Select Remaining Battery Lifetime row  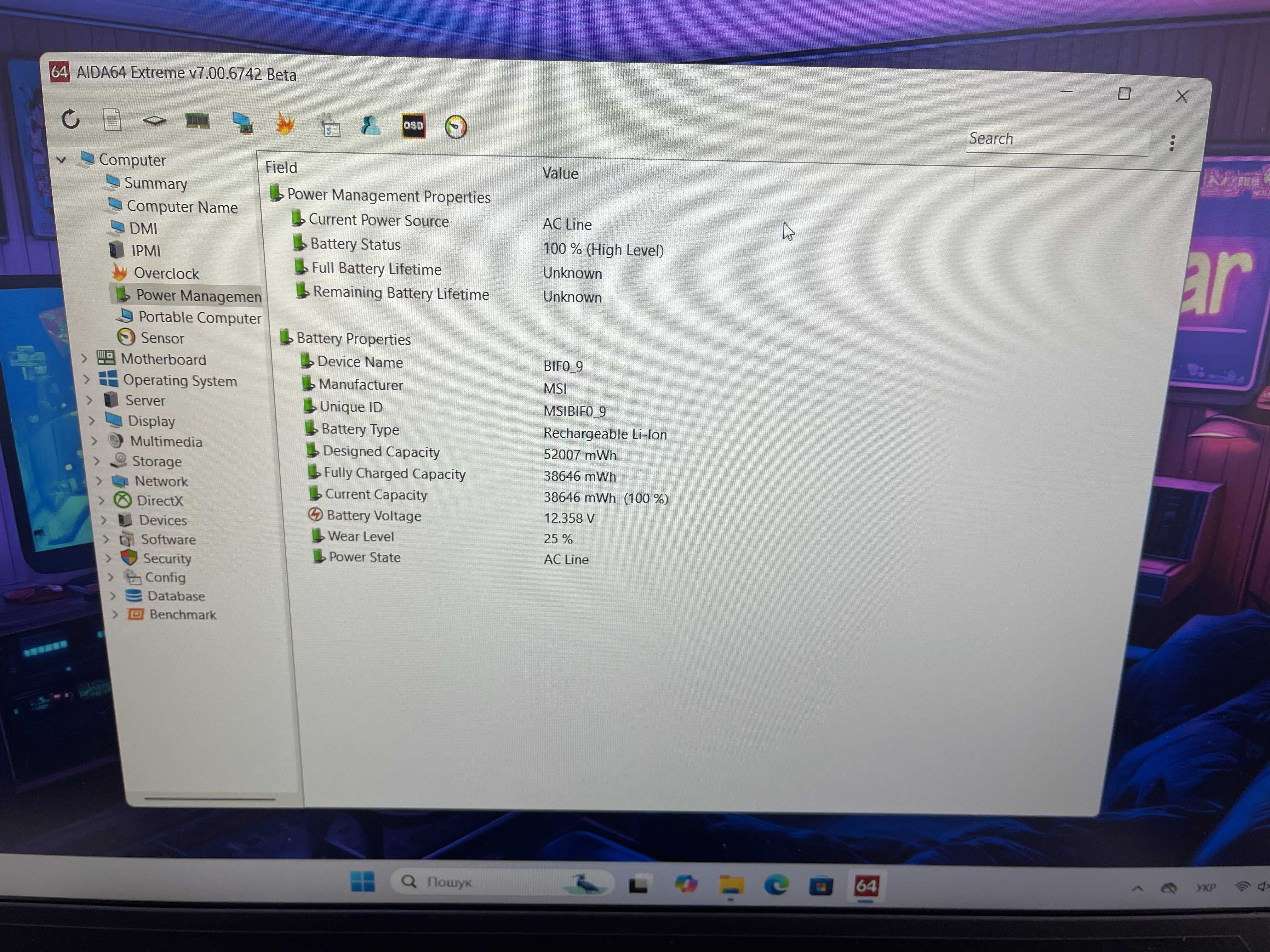point(449,294)
